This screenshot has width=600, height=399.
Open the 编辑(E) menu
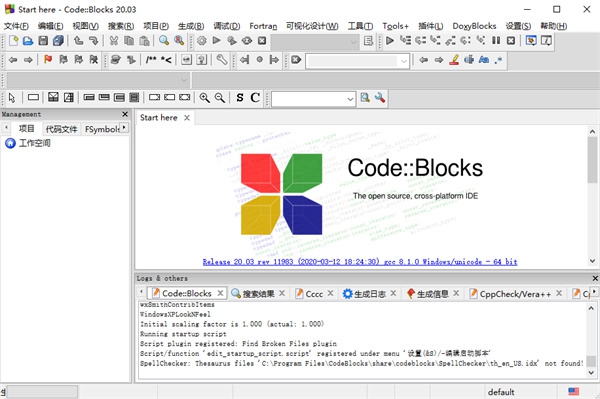pos(50,26)
